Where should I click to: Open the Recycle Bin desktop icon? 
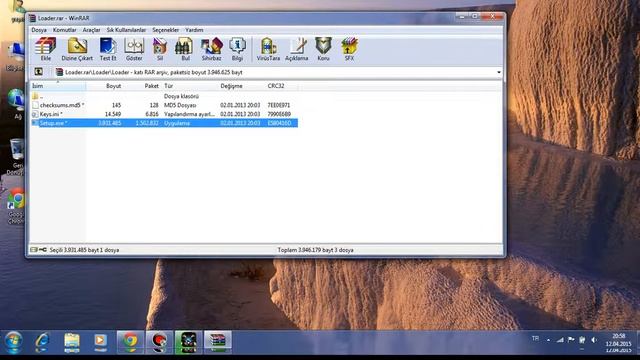click(17, 156)
